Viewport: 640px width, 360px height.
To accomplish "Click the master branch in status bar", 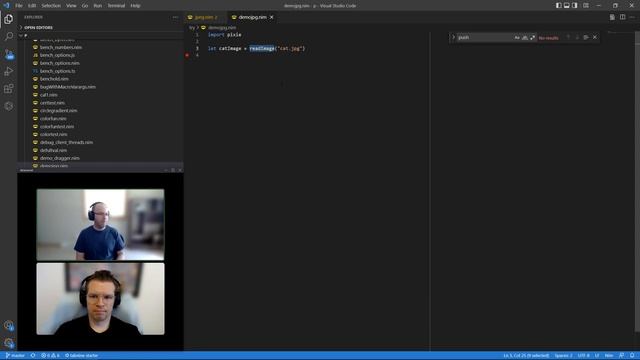I will [15, 356].
